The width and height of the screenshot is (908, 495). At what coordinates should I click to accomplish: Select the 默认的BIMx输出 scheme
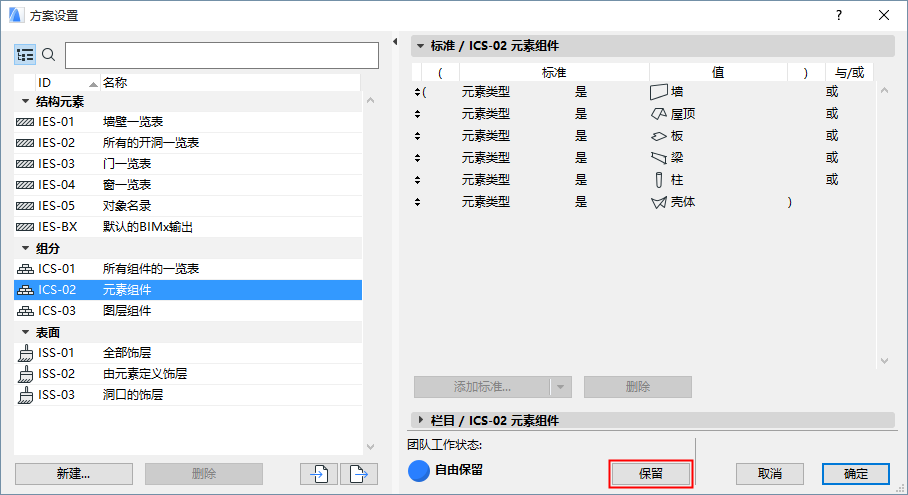tap(188, 227)
